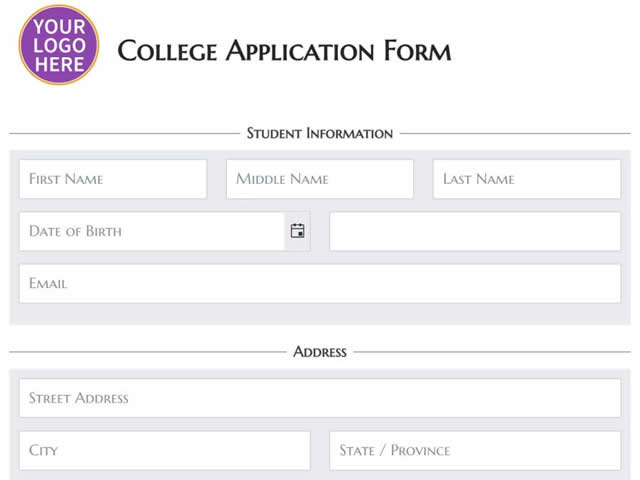Select the Street Address field
This screenshot has height=480, width=640.
(320, 398)
